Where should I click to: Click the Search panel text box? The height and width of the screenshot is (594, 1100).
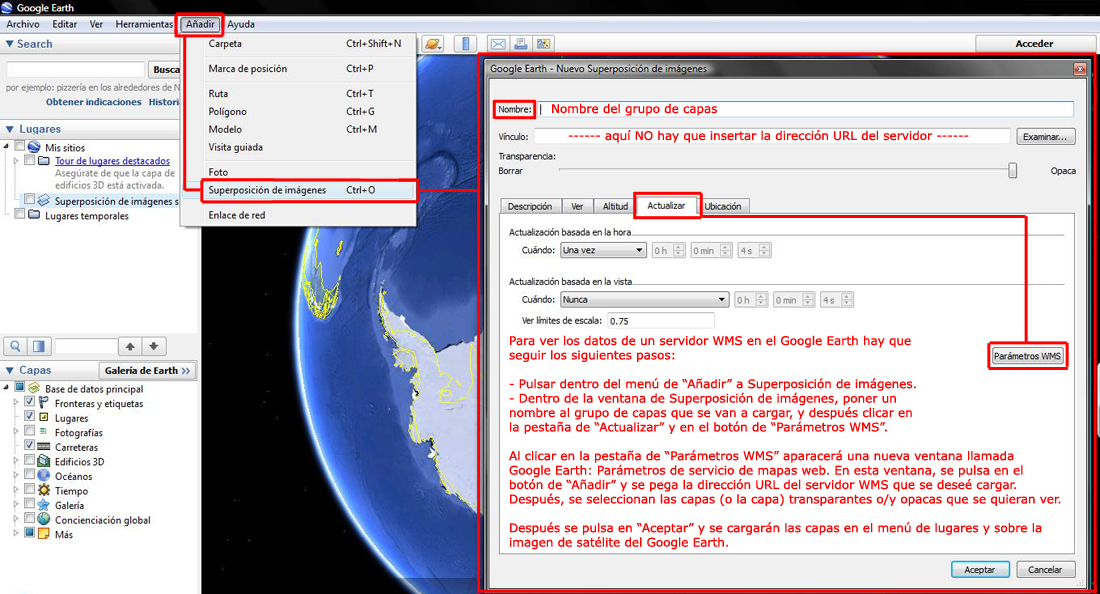75,69
